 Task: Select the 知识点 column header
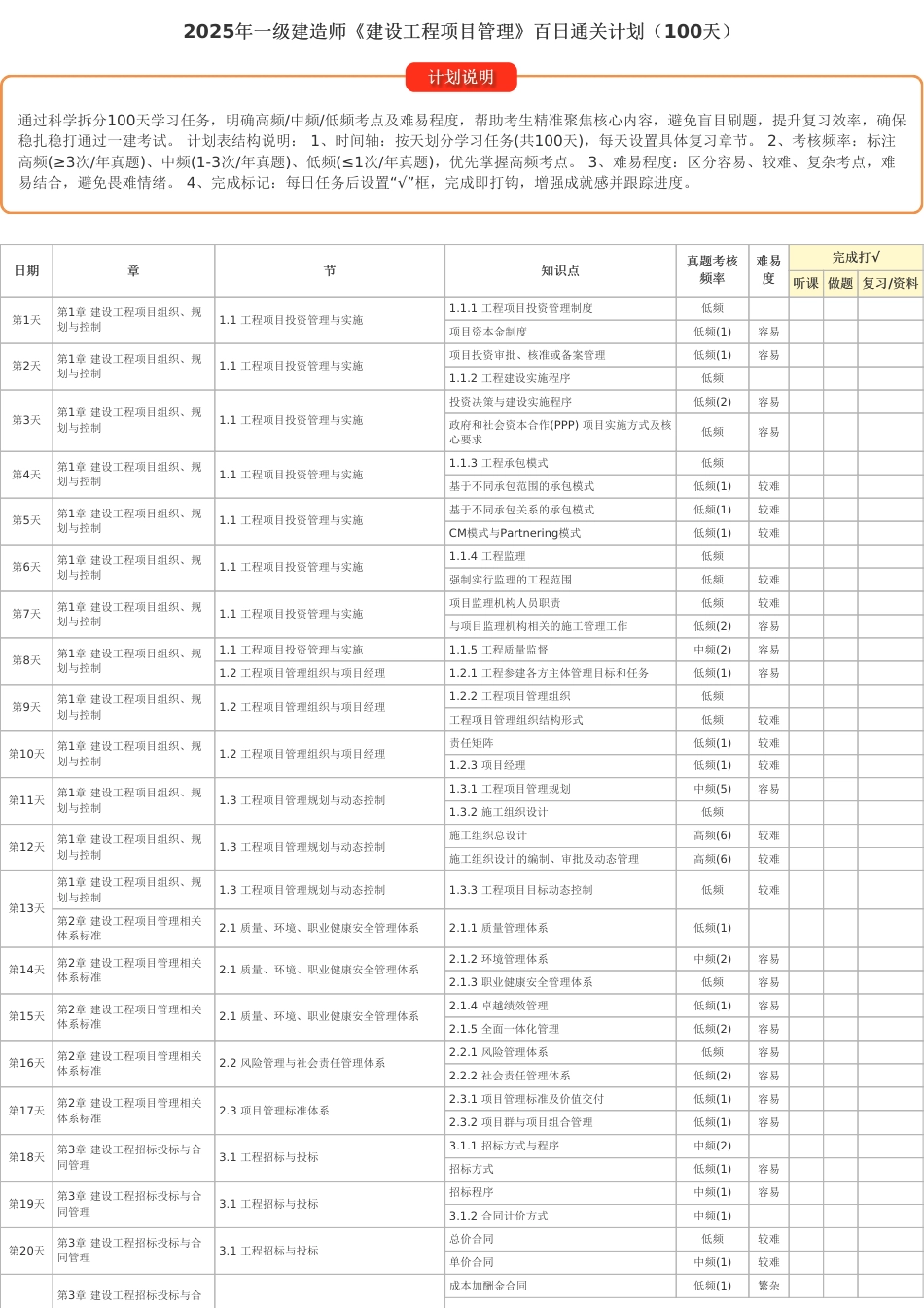pos(560,270)
